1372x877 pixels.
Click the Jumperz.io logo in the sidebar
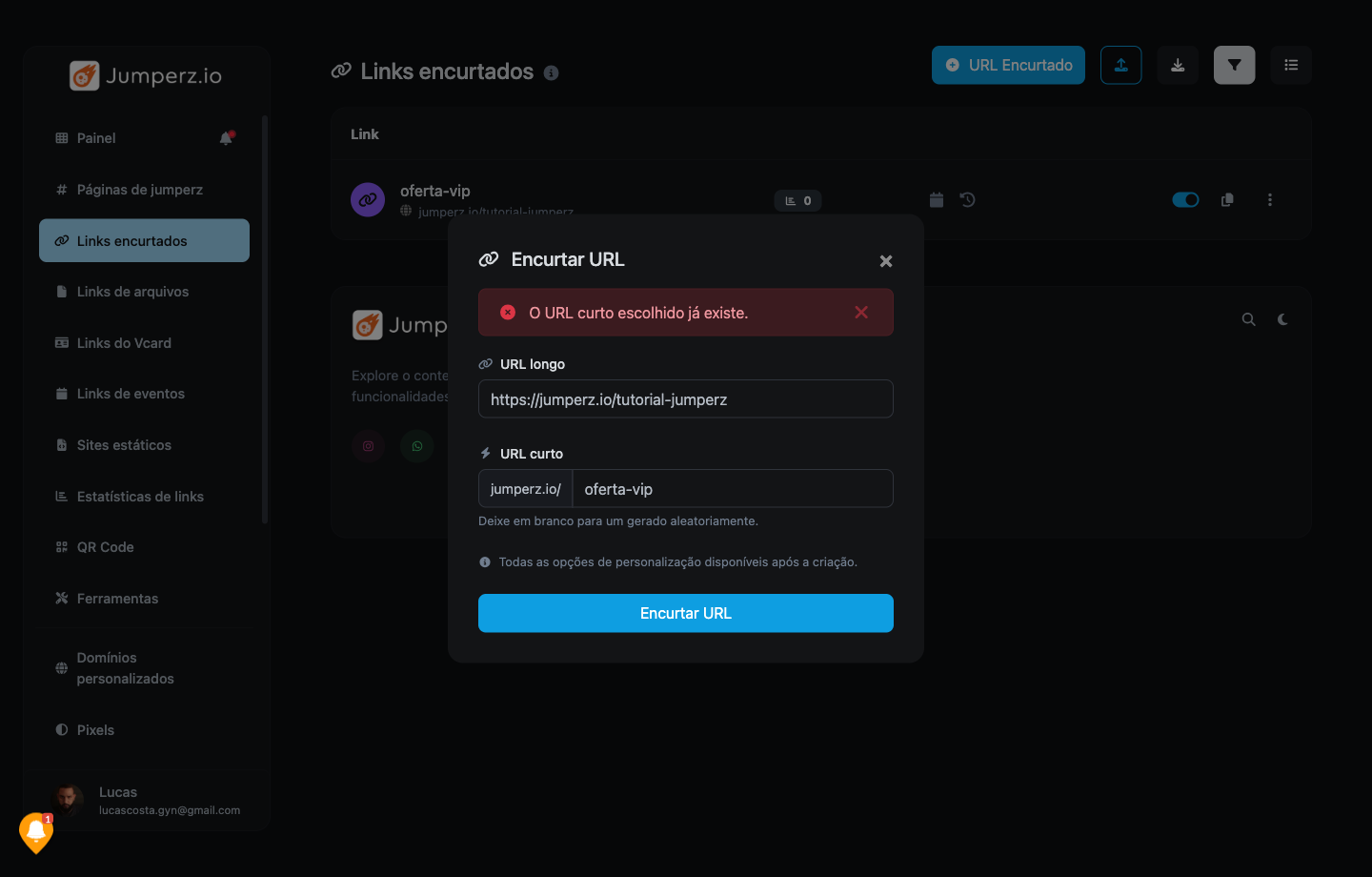click(146, 75)
